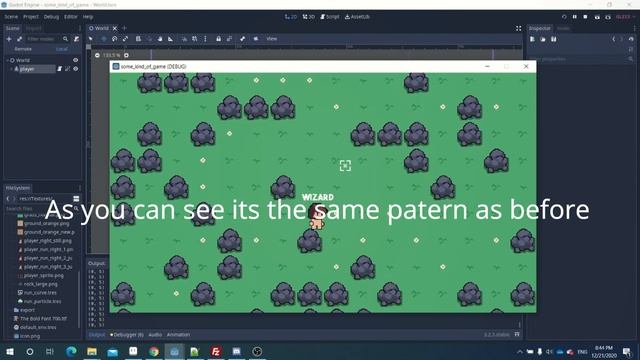
Task: Switch to 2D workspace
Action: pos(291,17)
